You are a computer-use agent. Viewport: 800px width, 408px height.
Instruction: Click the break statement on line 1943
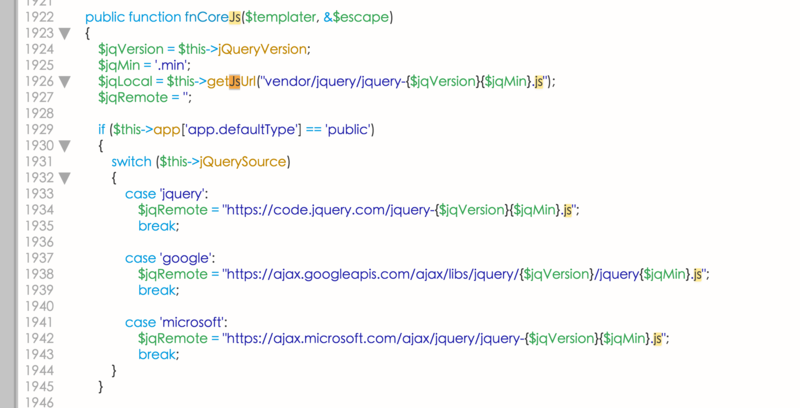click(159, 354)
